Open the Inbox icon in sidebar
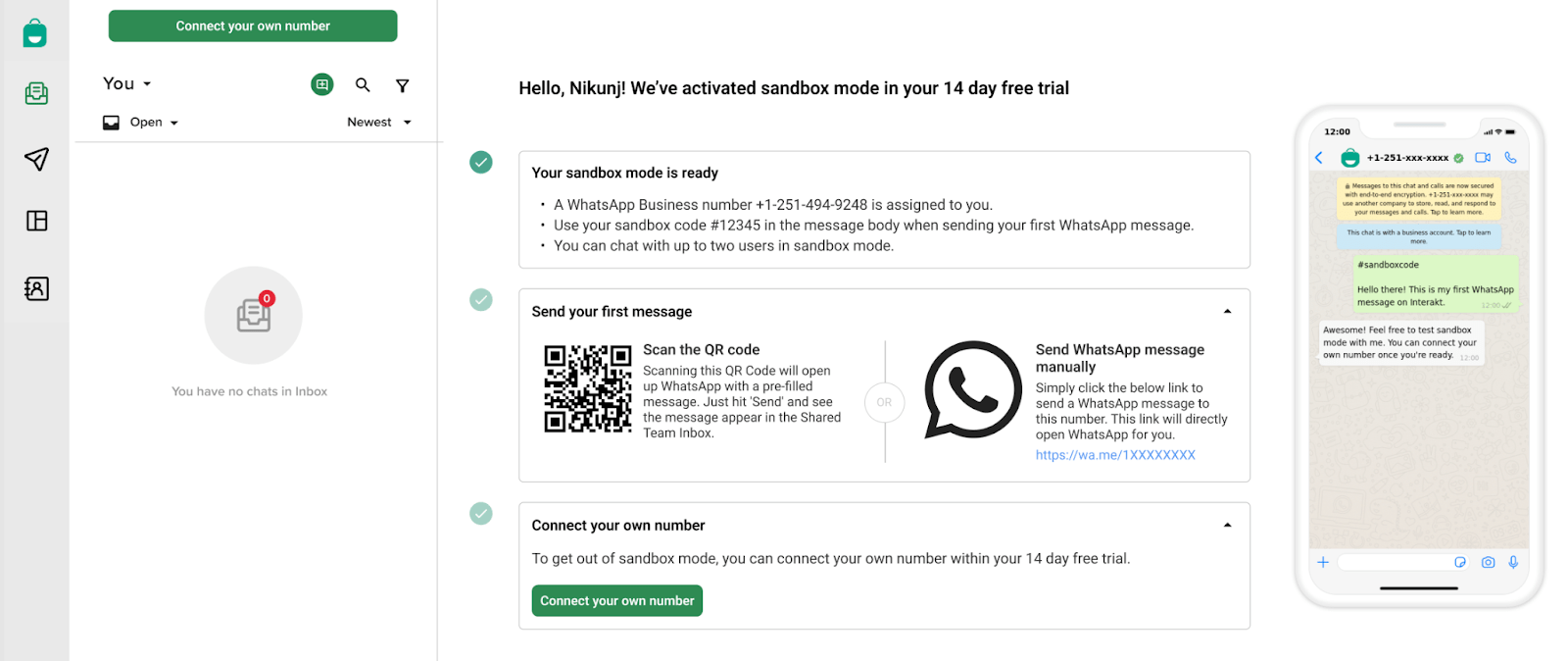Screen dimensions: 1568x661 (x=36, y=93)
